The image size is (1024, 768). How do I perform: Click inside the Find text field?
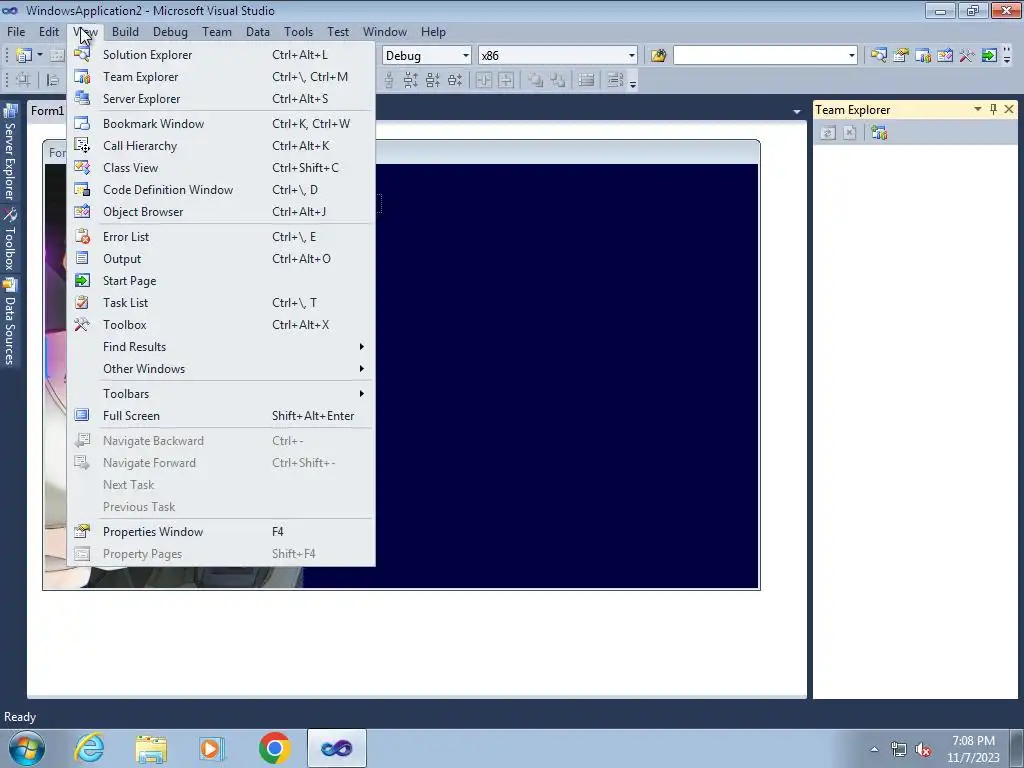click(760, 56)
